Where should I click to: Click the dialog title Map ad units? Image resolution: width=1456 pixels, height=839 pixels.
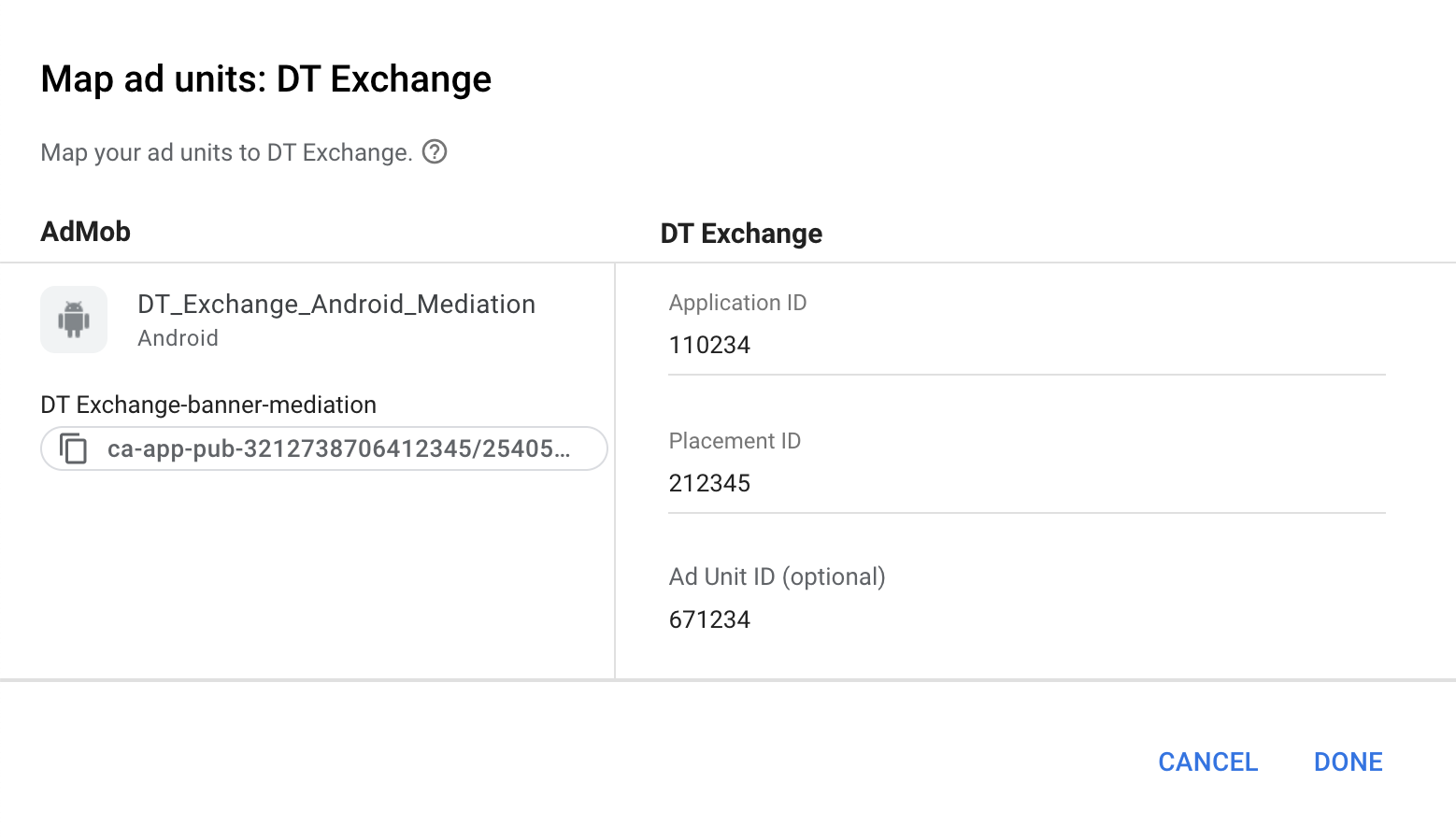(x=265, y=78)
